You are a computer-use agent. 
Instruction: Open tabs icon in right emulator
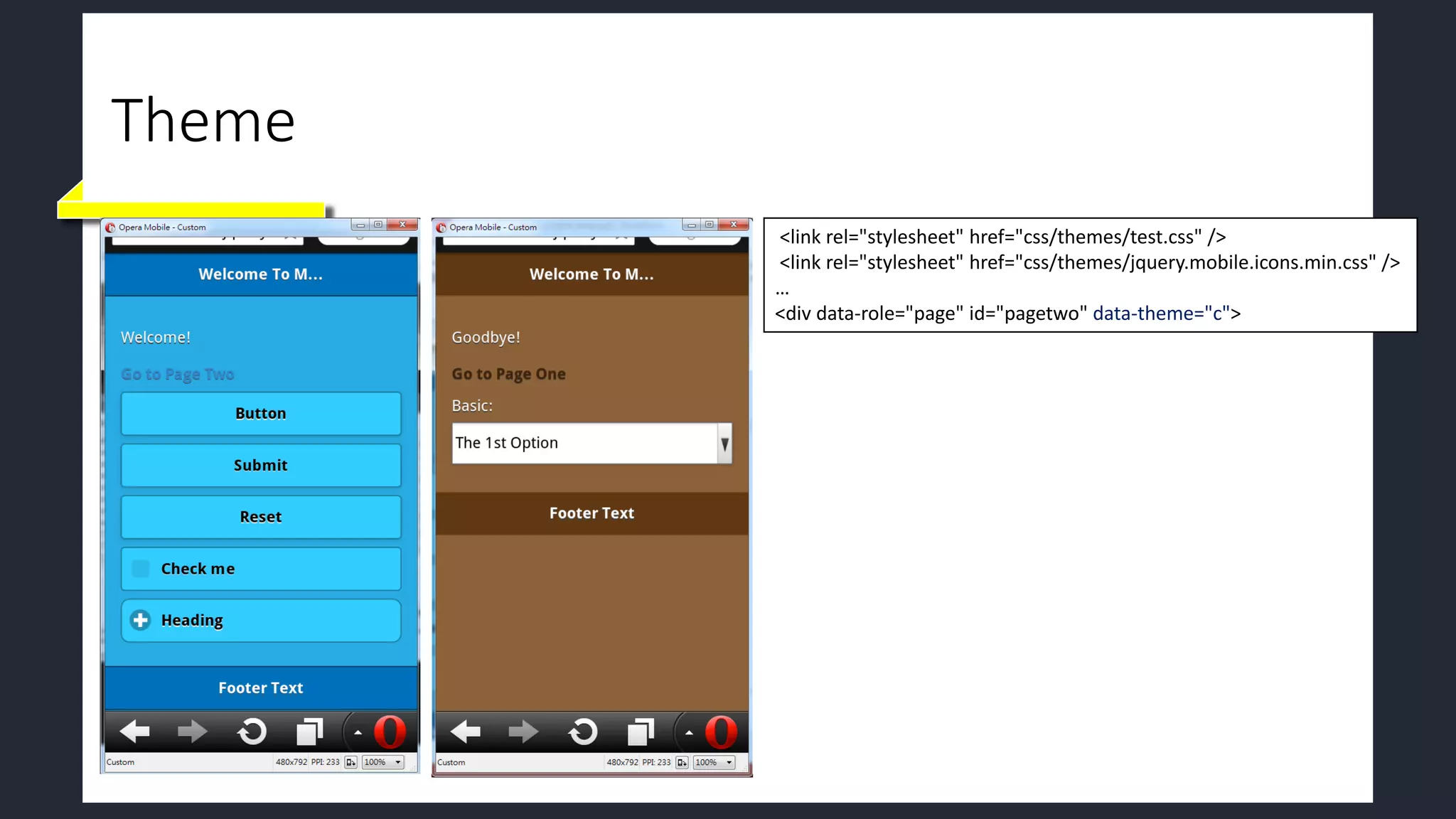click(x=641, y=731)
